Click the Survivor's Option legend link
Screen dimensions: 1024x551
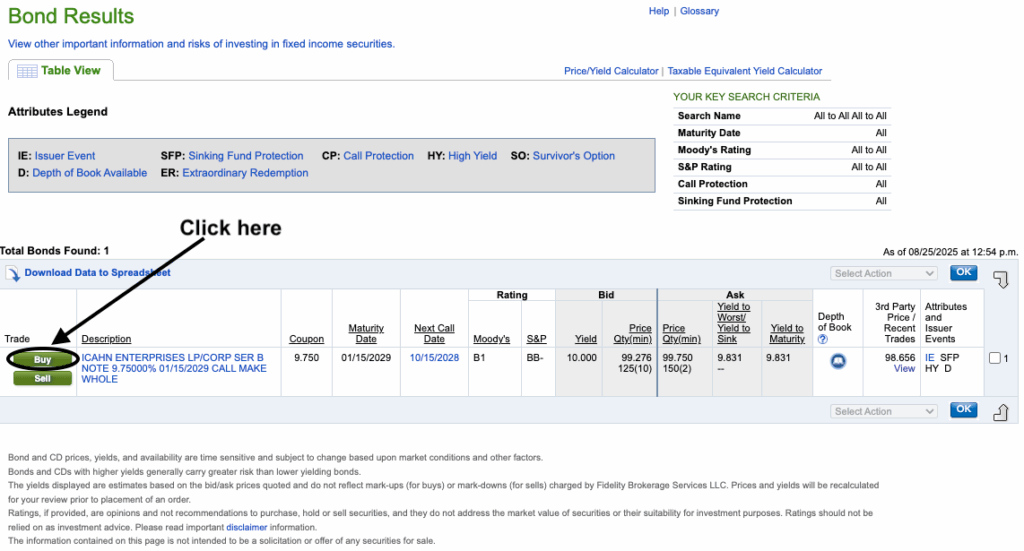[573, 156]
